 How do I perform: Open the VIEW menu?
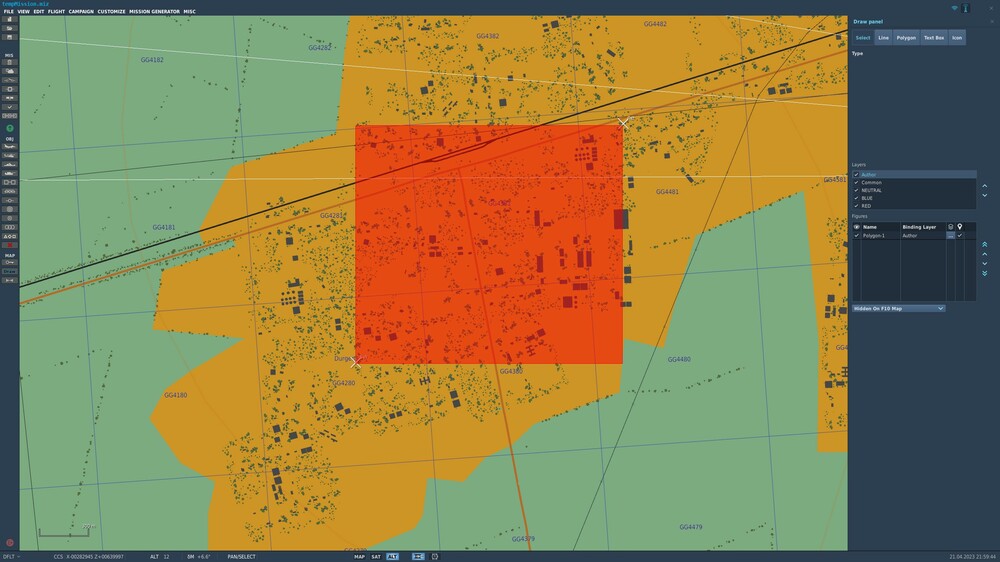(x=24, y=11)
